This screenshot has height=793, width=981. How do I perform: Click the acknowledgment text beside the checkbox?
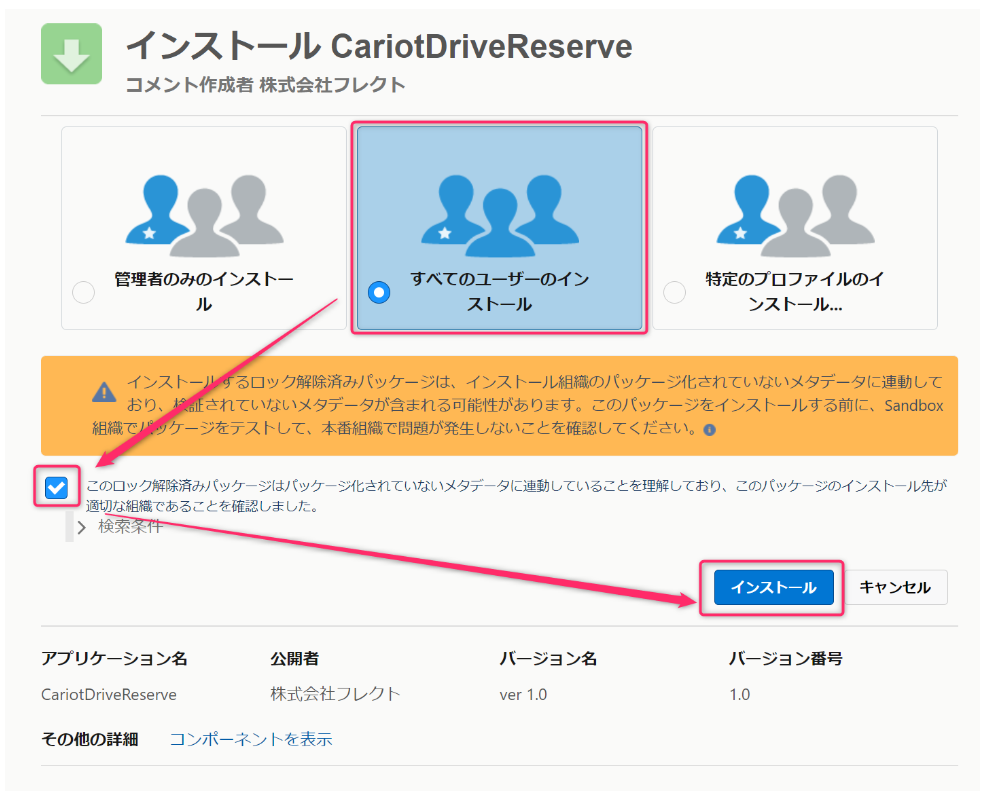pyautogui.click(x=516, y=495)
